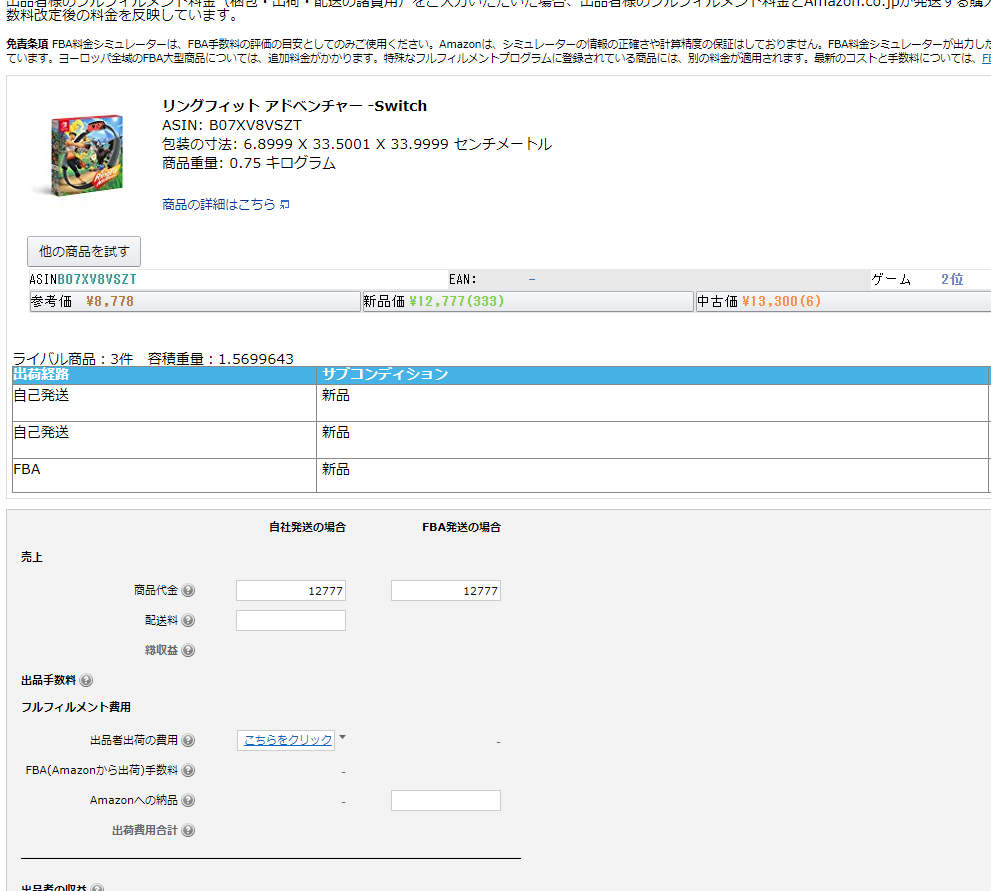This screenshot has width=991, height=891.
Task: Click the 他の商品を試す button
Action: click(x=84, y=252)
